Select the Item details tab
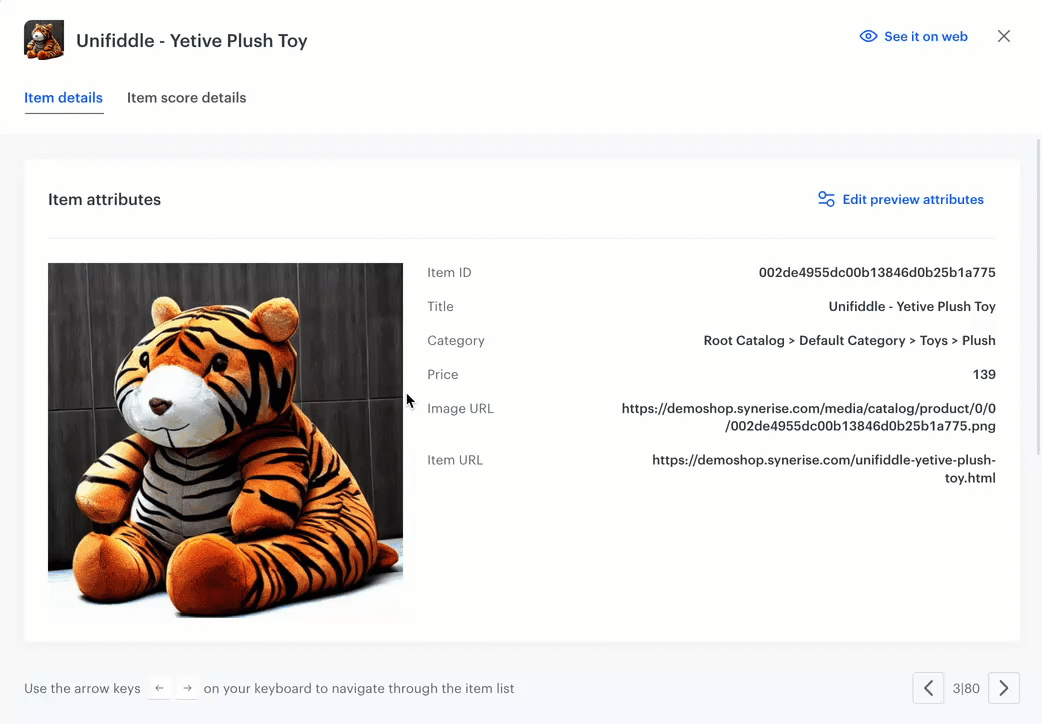This screenshot has height=724, width=1042. pyautogui.click(x=63, y=97)
